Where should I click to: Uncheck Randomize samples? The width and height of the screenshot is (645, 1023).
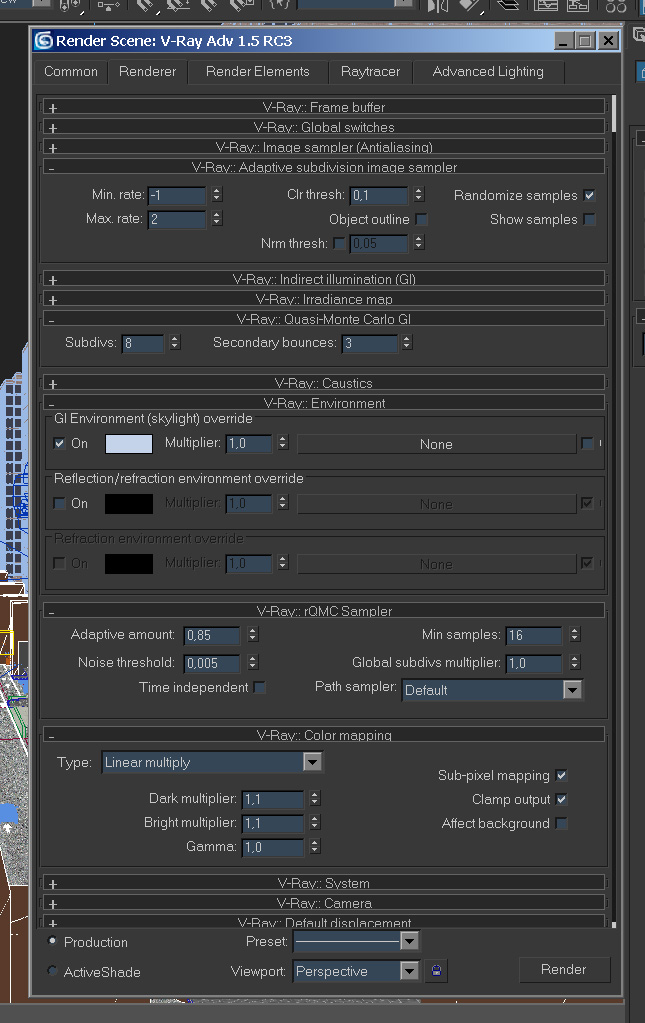(x=590, y=195)
